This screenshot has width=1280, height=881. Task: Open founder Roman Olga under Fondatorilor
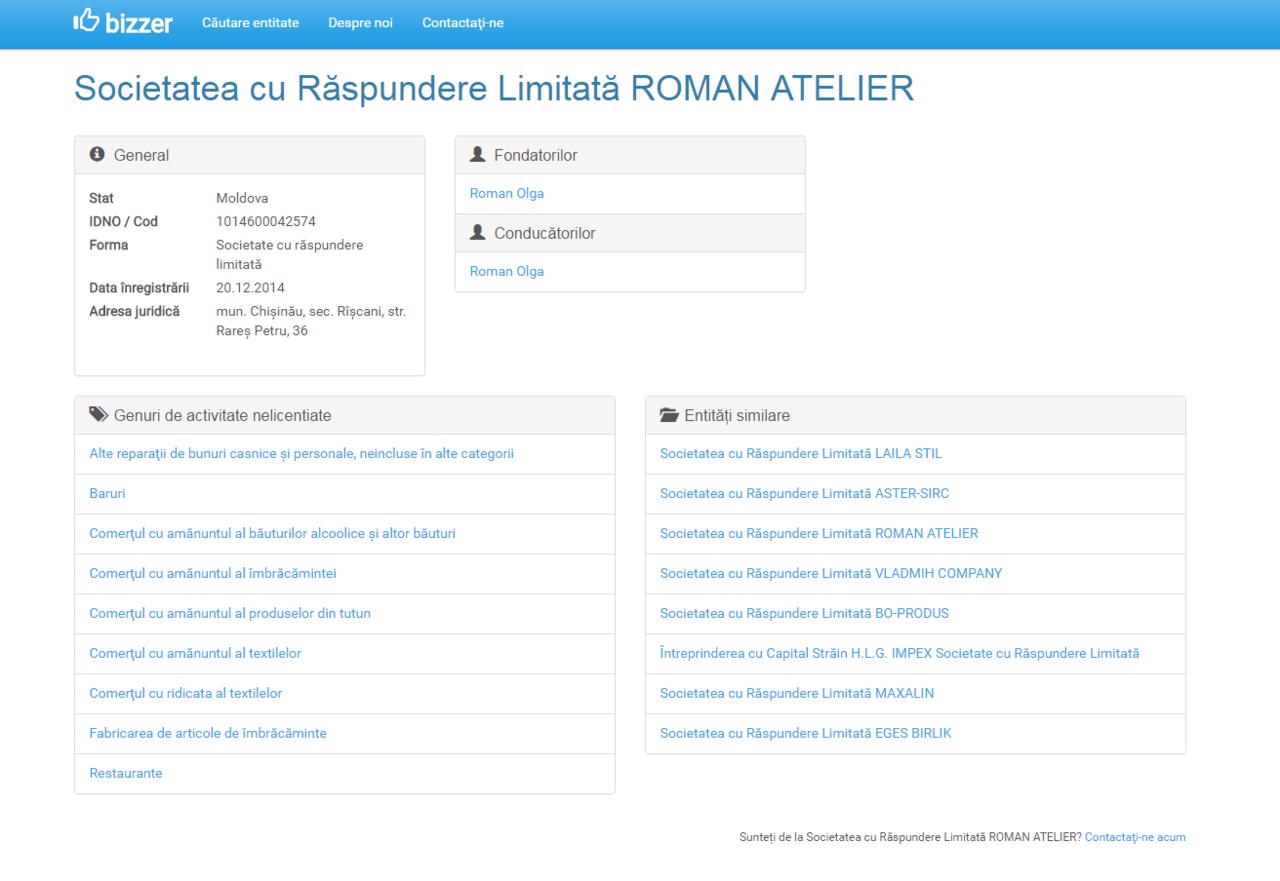507,193
